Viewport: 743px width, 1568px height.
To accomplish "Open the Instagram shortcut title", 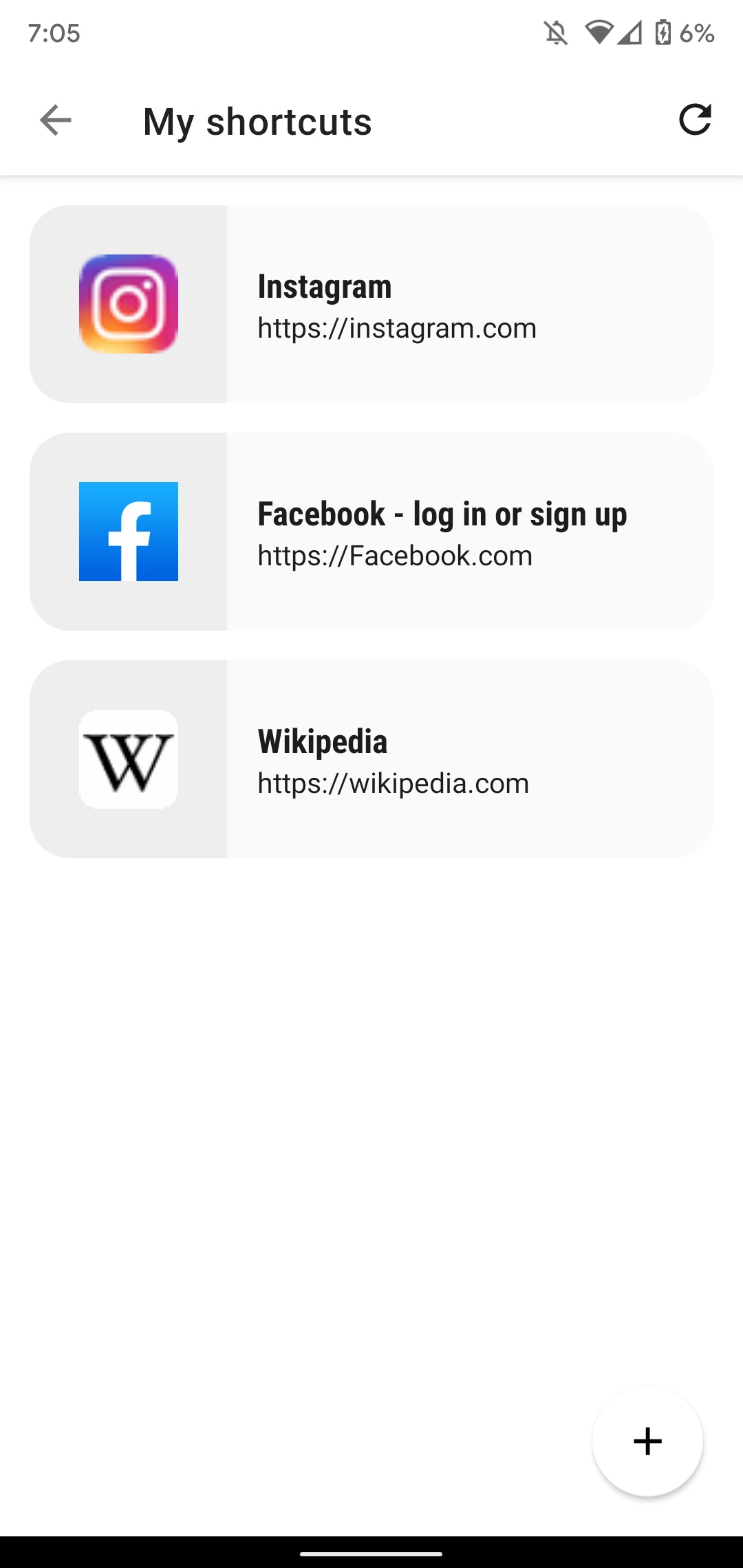I will 325,287.
